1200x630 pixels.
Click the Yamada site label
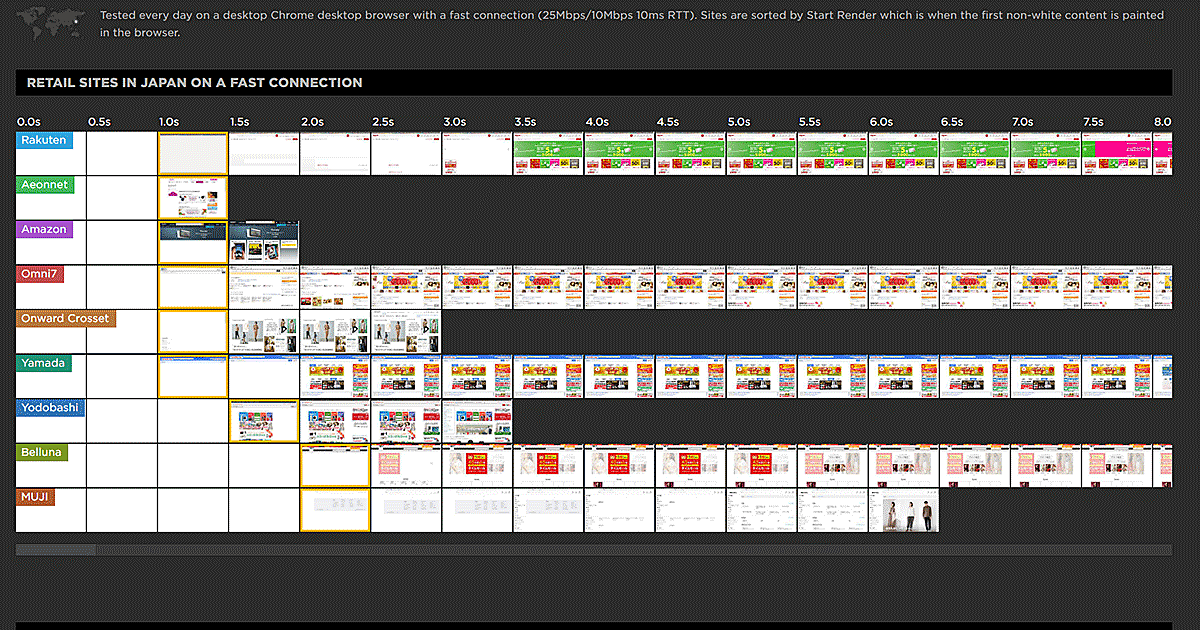[x=44, y=363]
